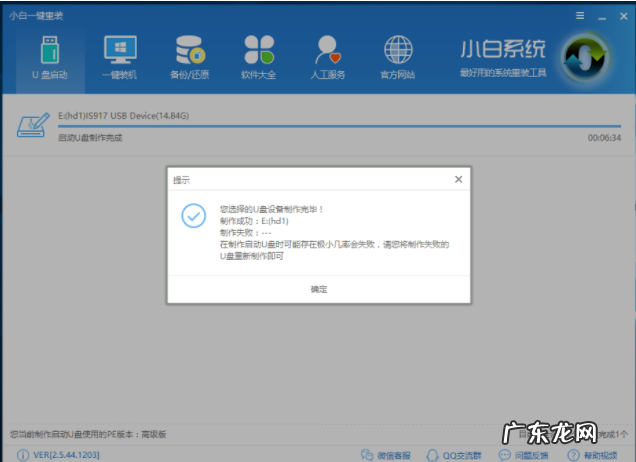
Task: Switch to the 一键装机 tab
Action: pos(120,58)
